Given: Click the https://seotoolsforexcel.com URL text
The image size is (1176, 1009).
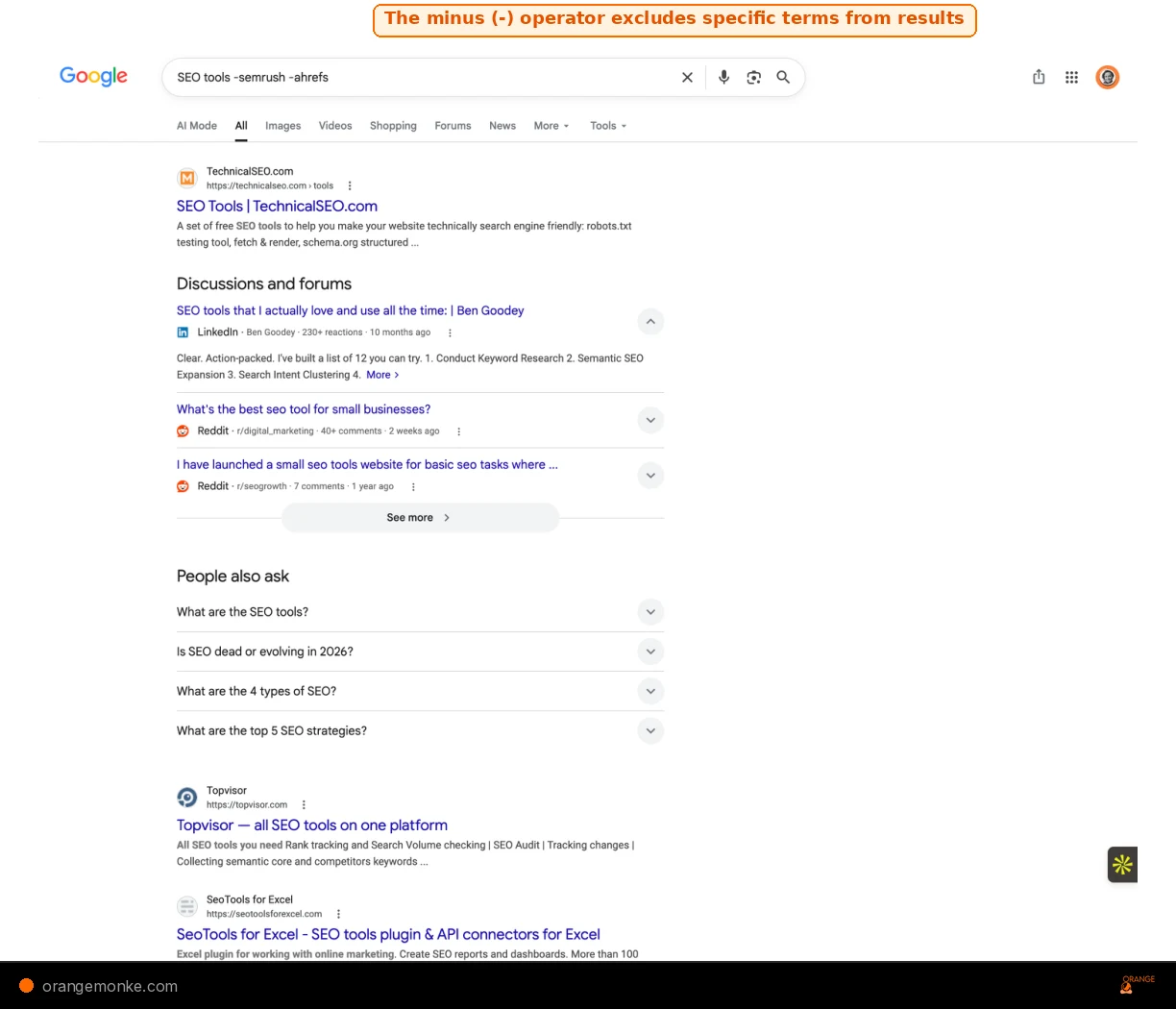Looking at the screenshot, I should pyautogui.click(x=264, y=914).
